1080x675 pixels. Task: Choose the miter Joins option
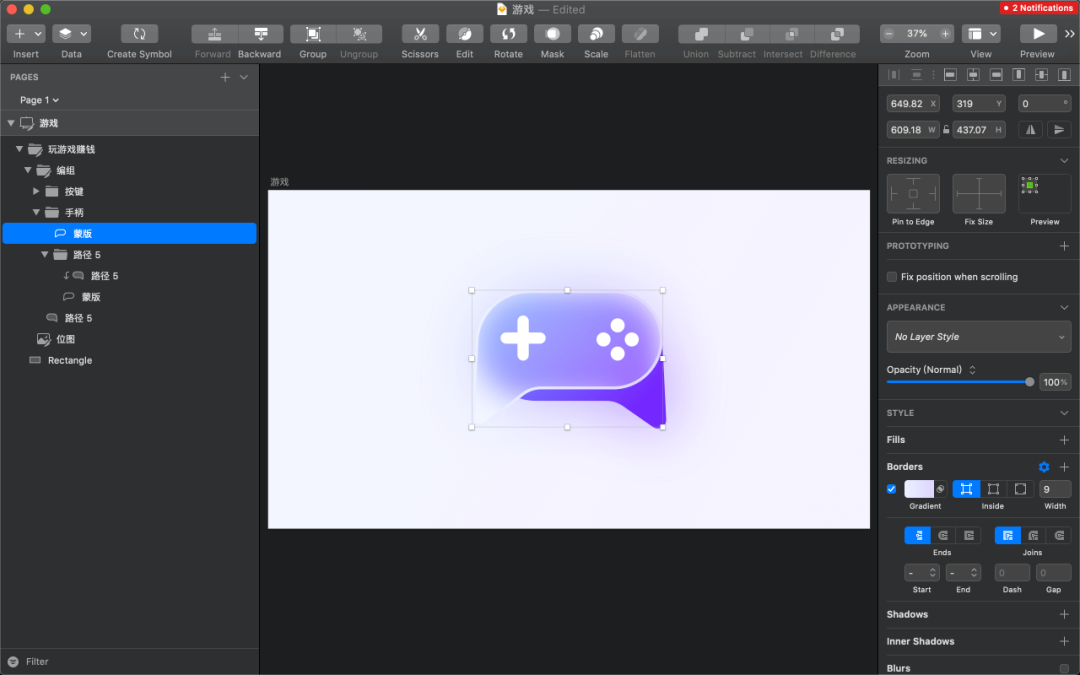[1008, 535]
